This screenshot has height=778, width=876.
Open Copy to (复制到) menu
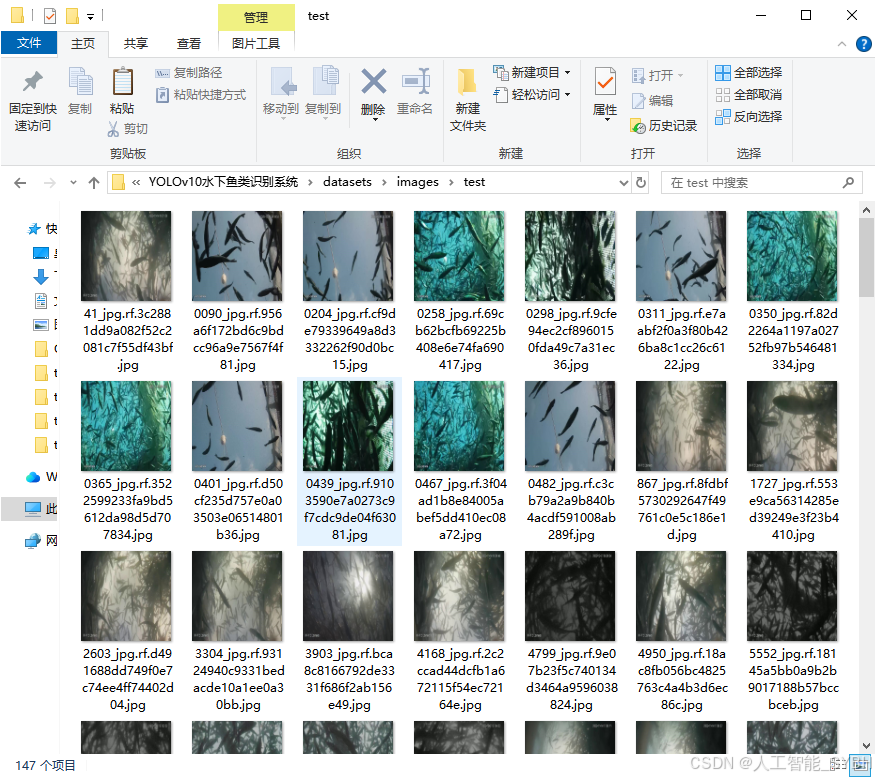click(x=323, y=92)
